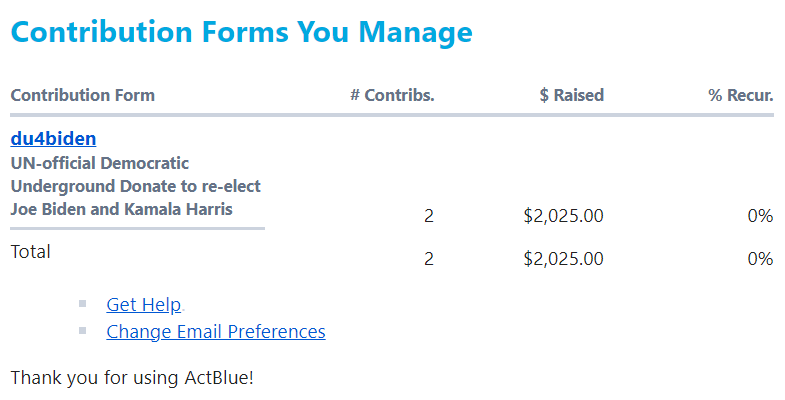The width and height of the screenshot is (785, 400).
Task: Open Change Email Preferences
Action: [215, 331]
